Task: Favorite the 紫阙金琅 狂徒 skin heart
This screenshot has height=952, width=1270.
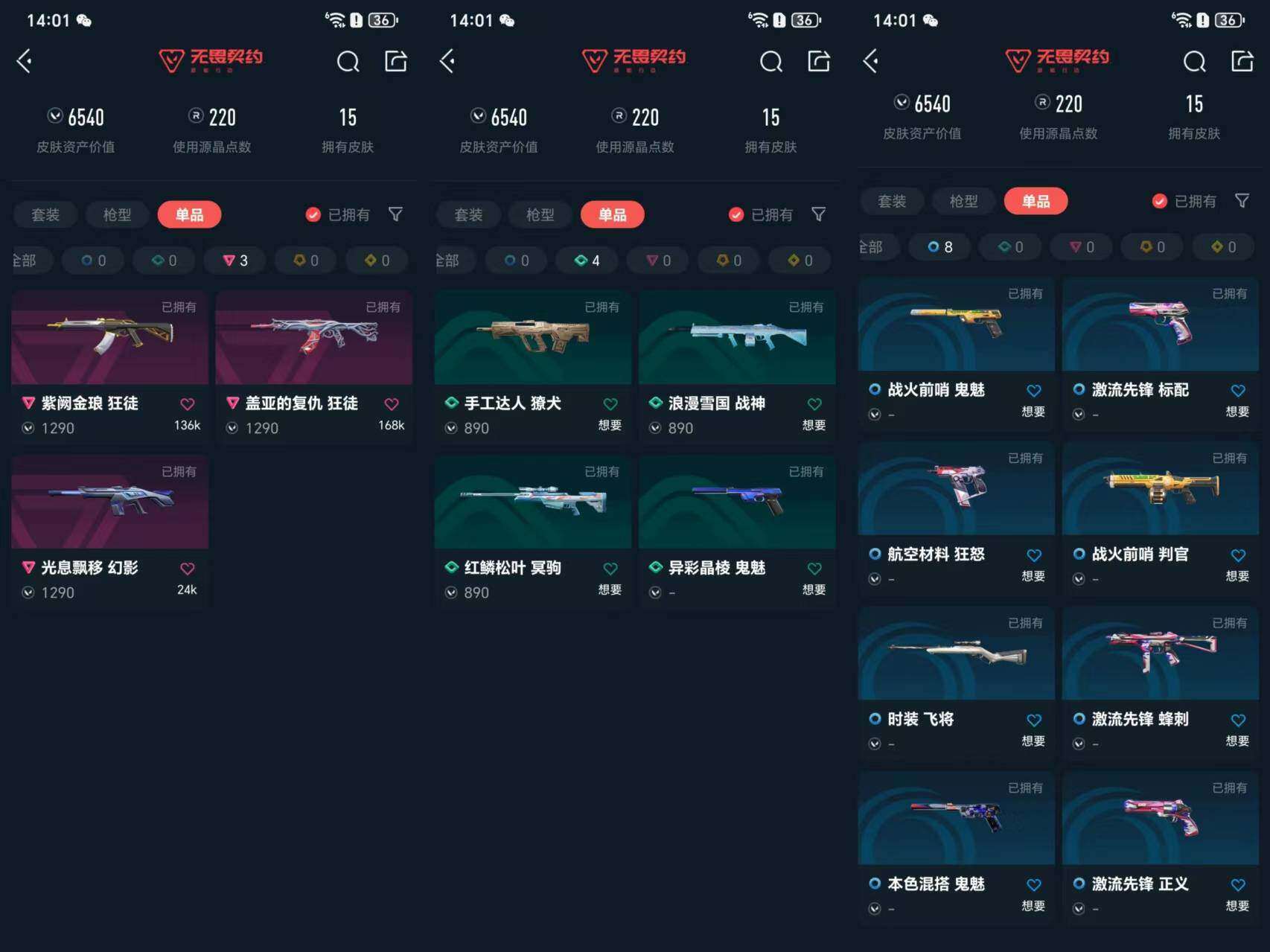Action: tap(188, 403)
